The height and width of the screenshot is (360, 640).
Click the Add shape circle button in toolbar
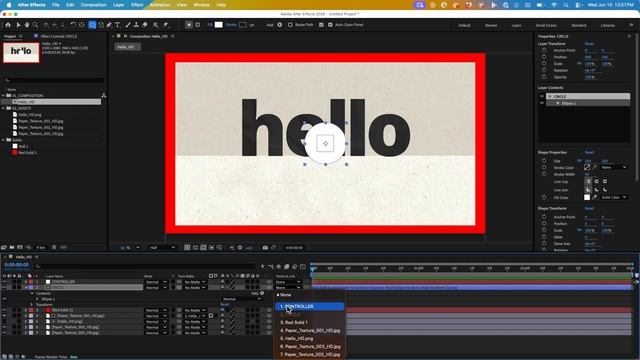point(280,25)
